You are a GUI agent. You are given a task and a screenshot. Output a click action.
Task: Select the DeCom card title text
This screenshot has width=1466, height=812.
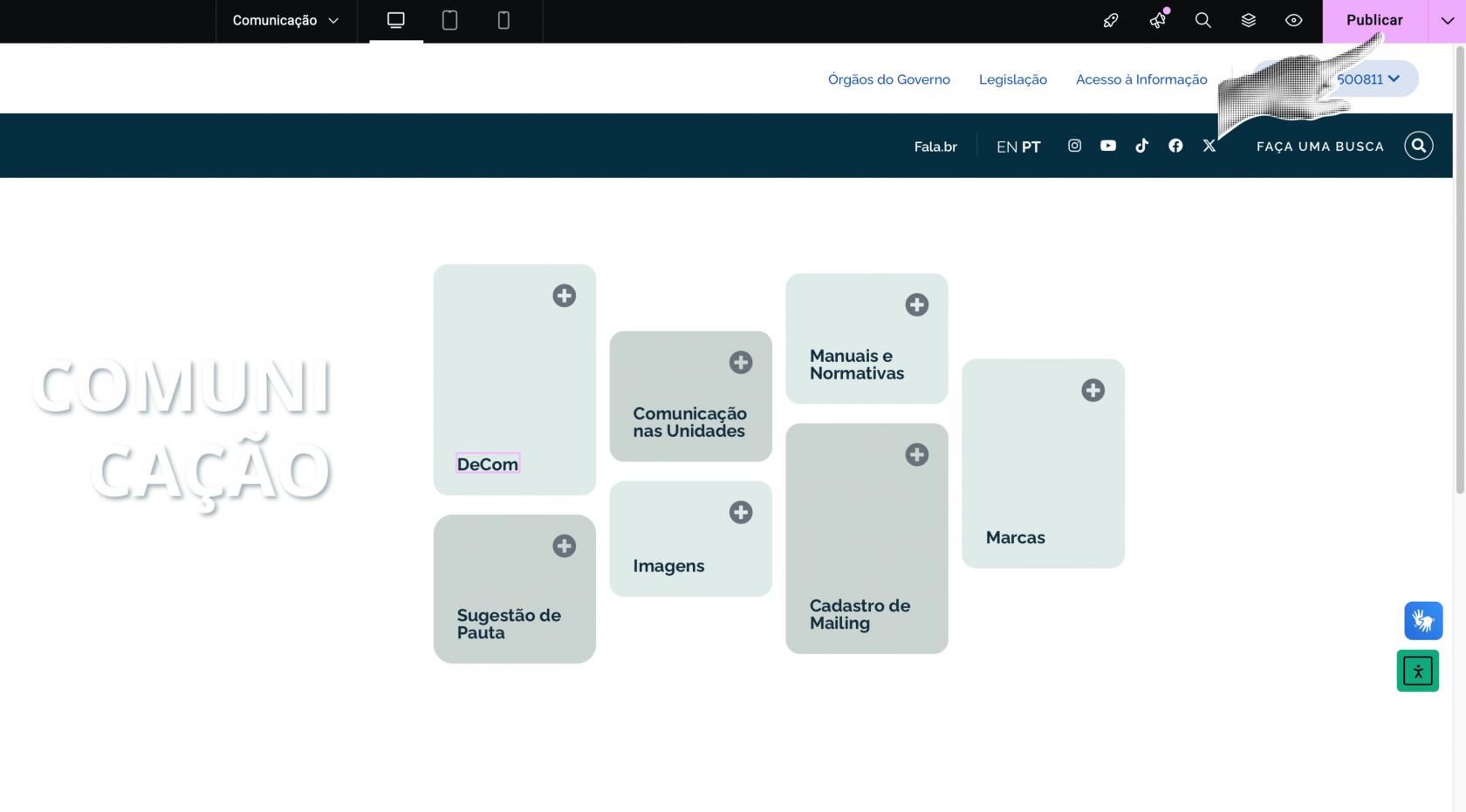488,464
